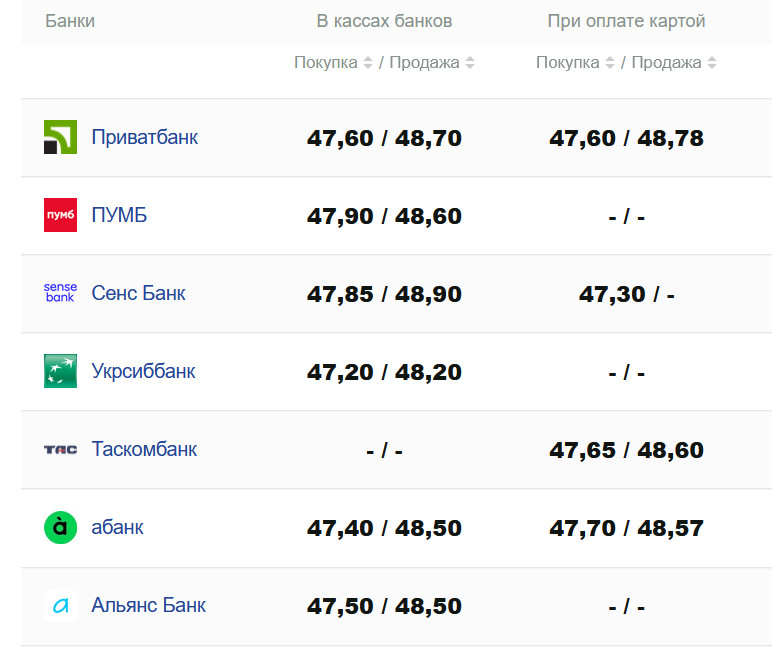Click the В кассах банков column header
This screenshot has width=772, height=654.
click(384, 21)
